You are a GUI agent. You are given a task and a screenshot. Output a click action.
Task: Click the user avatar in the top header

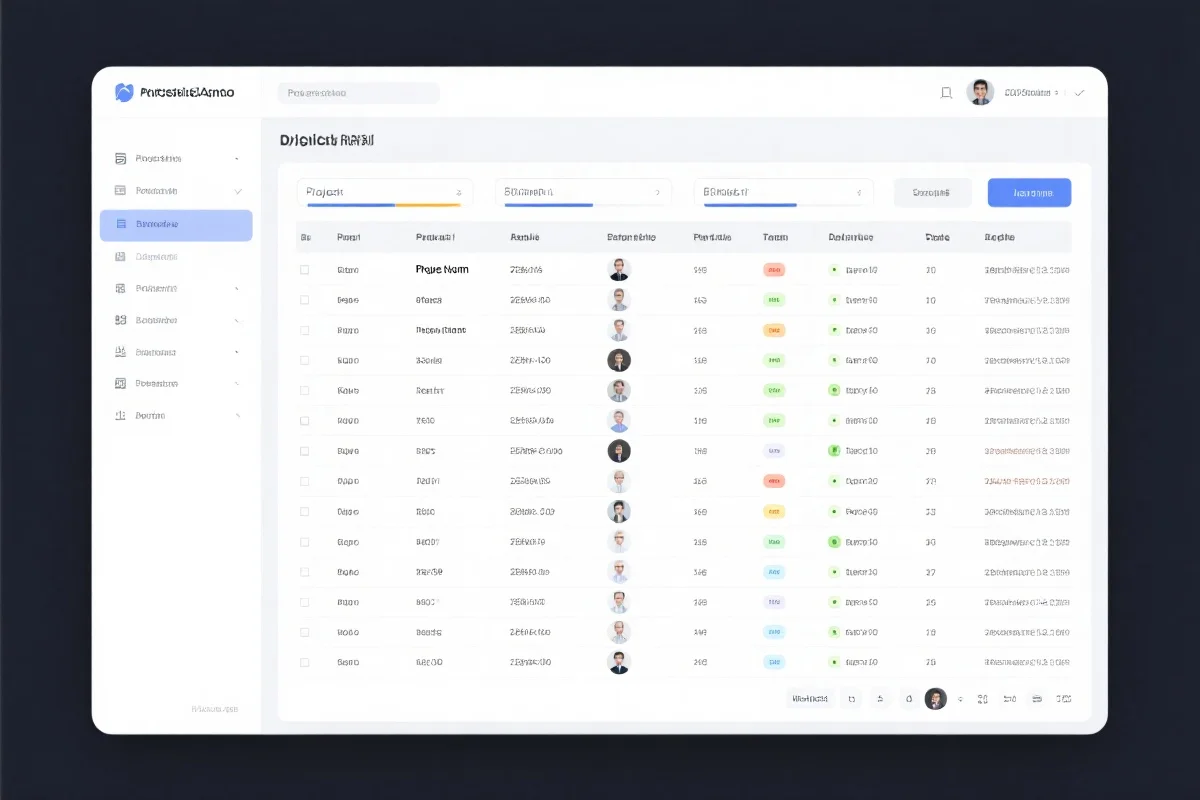click(x=980, y=92)
